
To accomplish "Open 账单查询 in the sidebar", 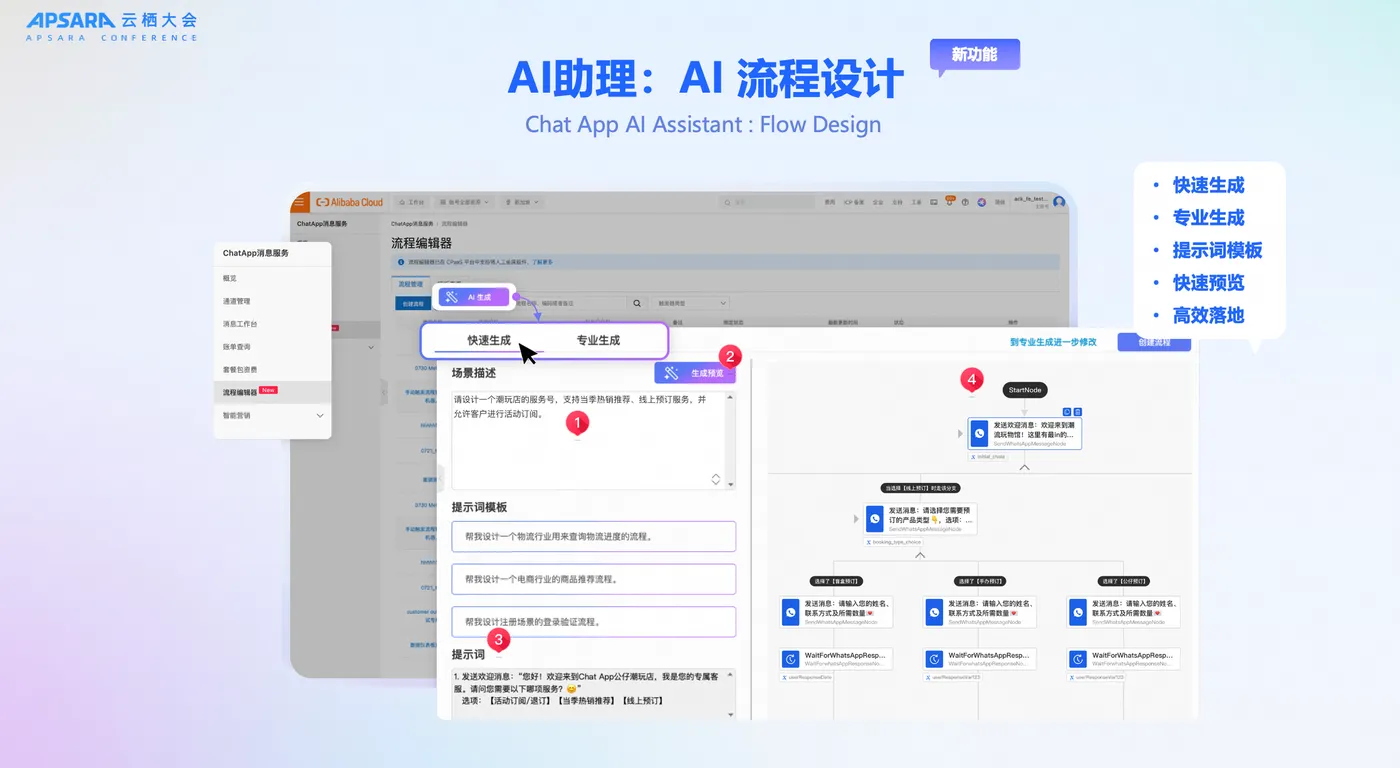I will [x=236, y=347].
